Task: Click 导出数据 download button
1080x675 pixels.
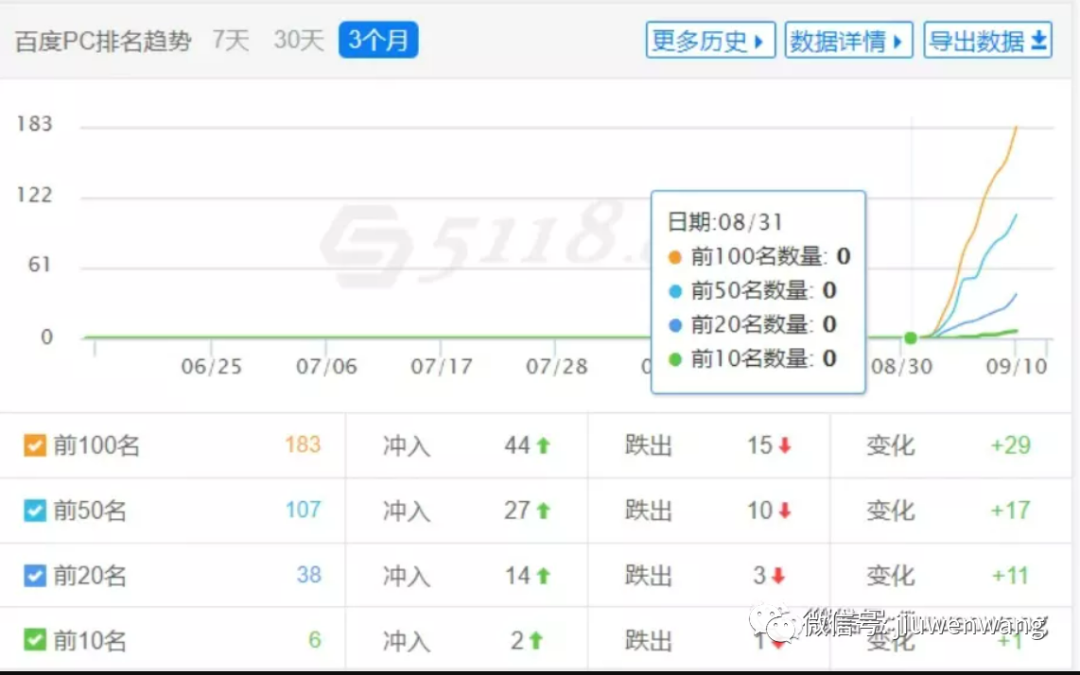Action: (x=988, y=40)
